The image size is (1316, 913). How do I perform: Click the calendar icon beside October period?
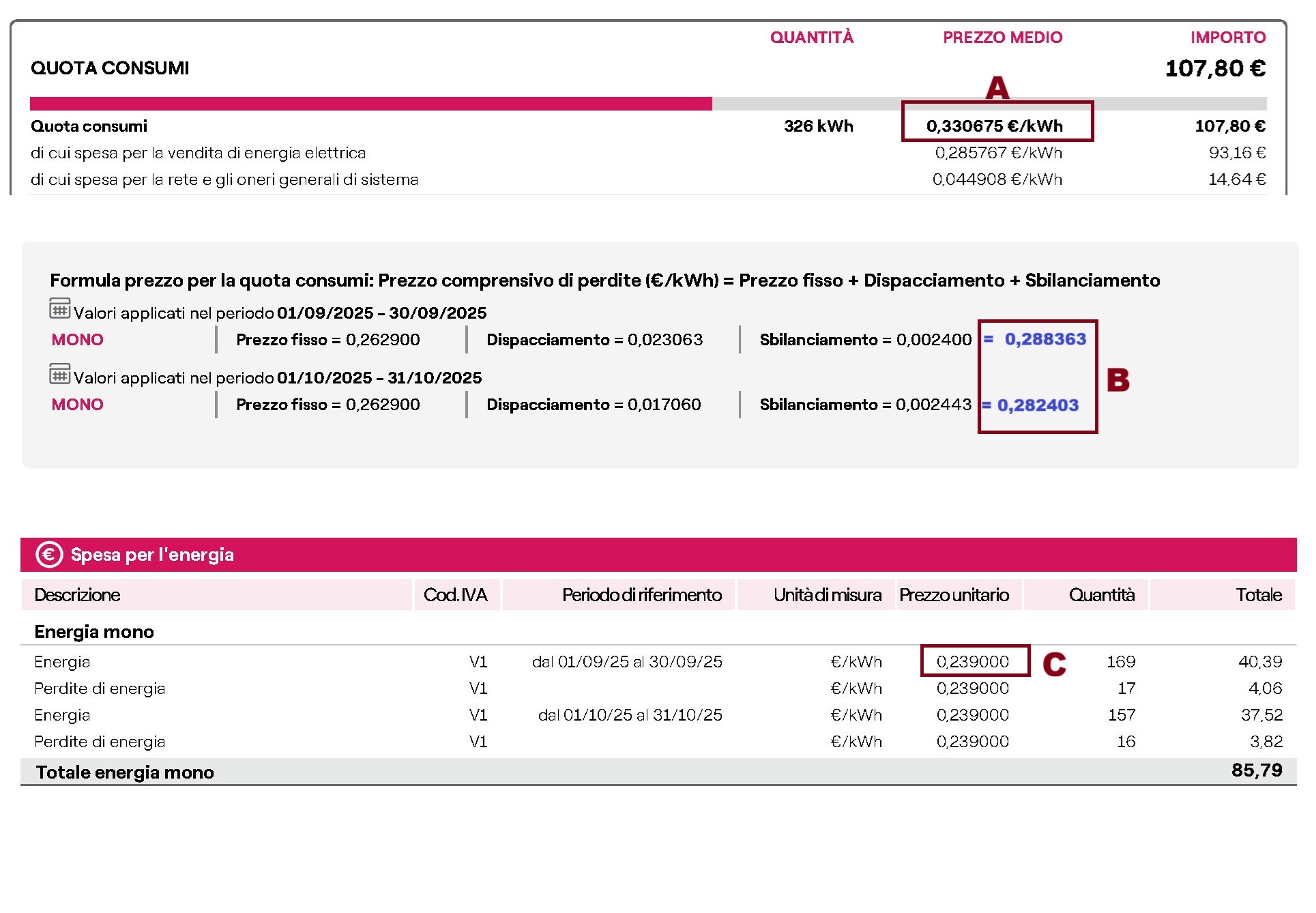(59, 374)
